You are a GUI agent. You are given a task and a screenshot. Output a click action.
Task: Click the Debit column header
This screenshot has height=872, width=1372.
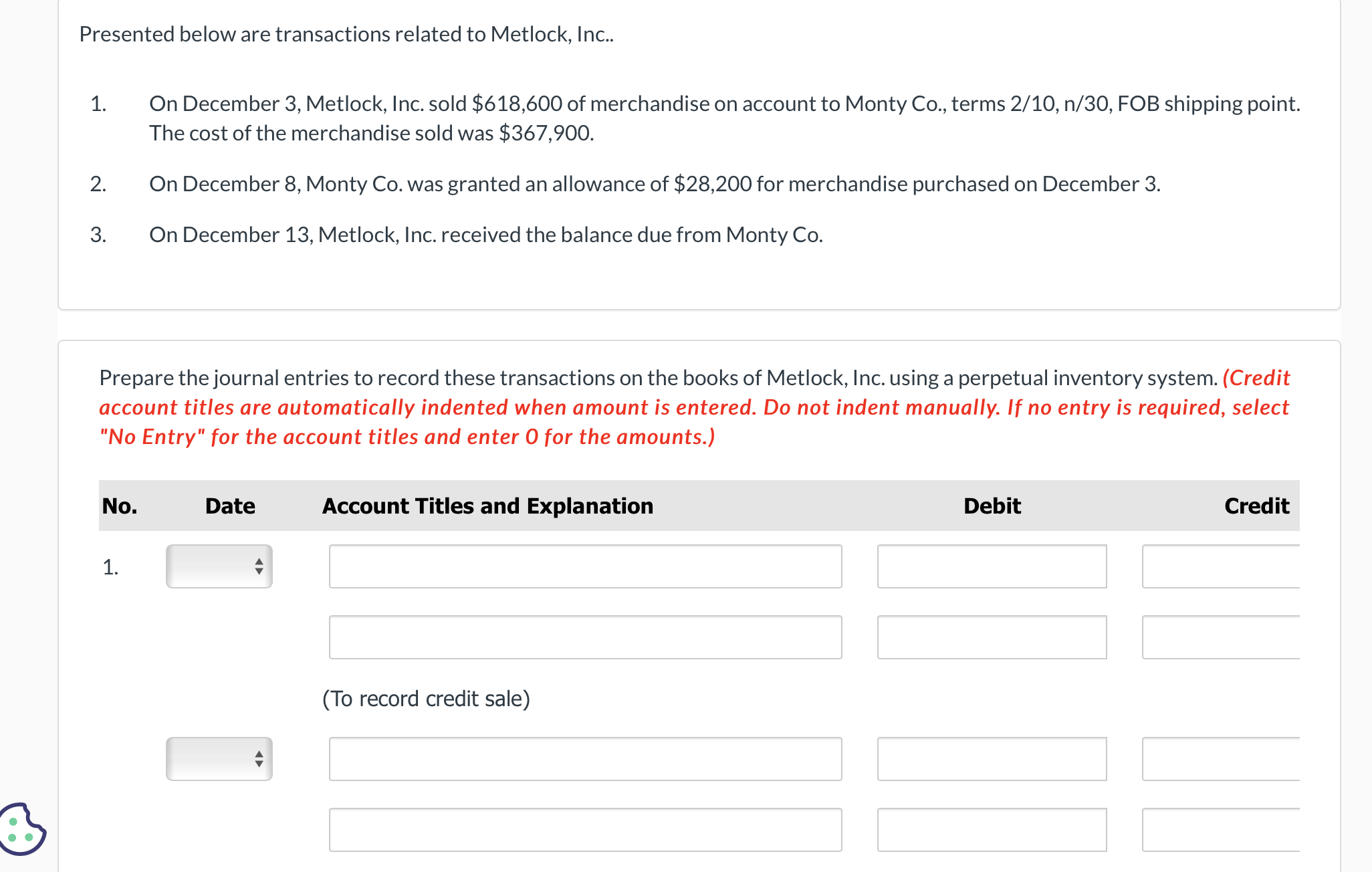pyautogui.click(x=992, y=506)
